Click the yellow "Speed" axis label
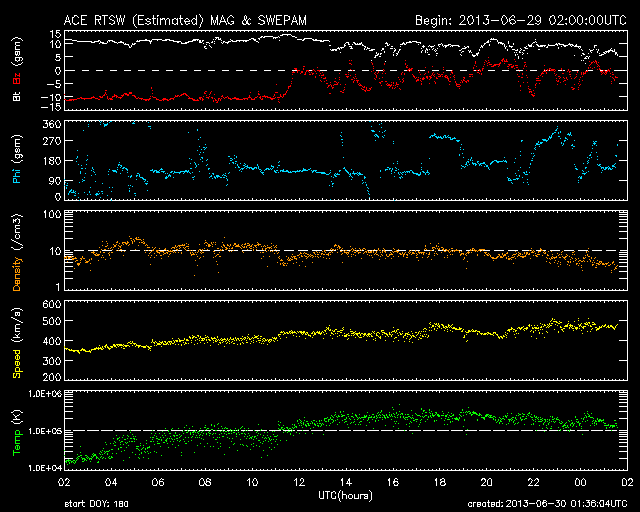Viewport: 640px width, 512px height. 17,363
